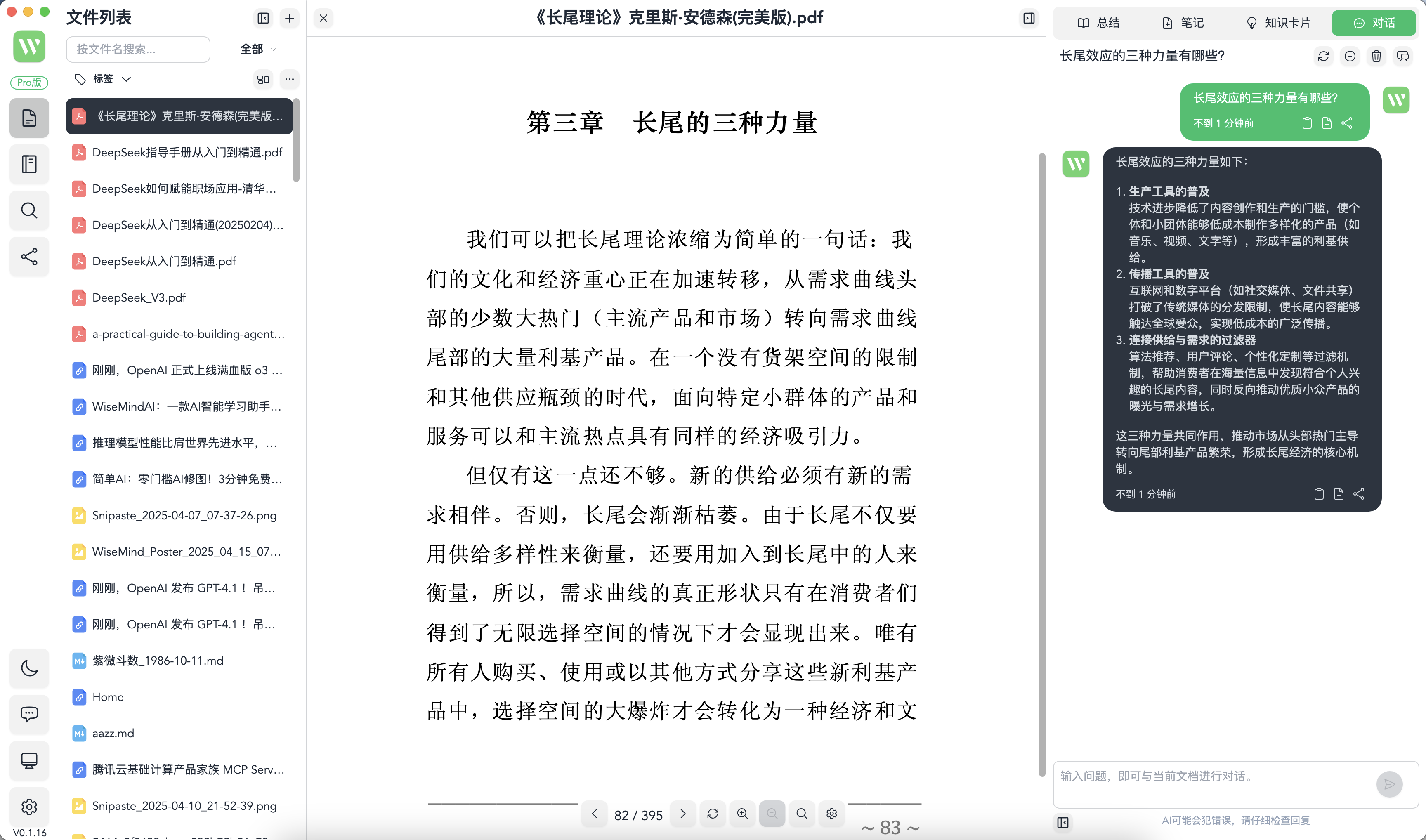
Task: Toggle the right side panel from PDF header
Action: pos(1029,18)
